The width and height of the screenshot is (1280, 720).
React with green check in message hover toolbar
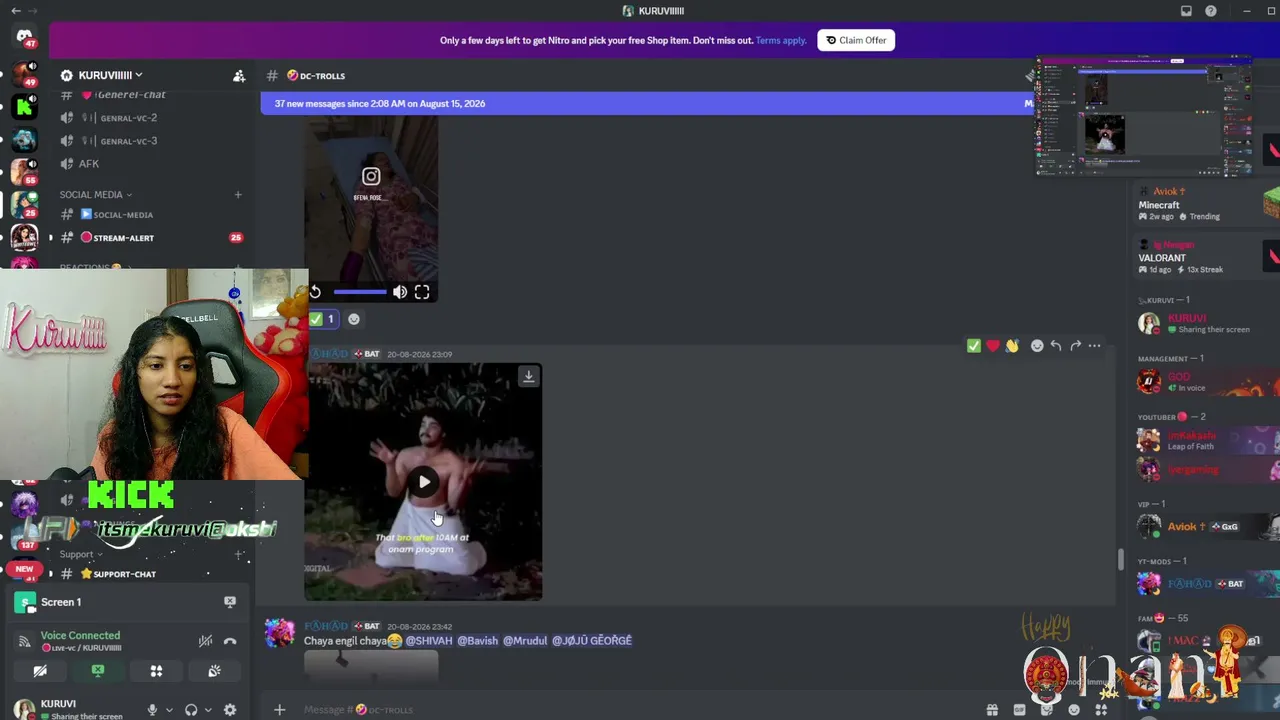coord(974,346)
